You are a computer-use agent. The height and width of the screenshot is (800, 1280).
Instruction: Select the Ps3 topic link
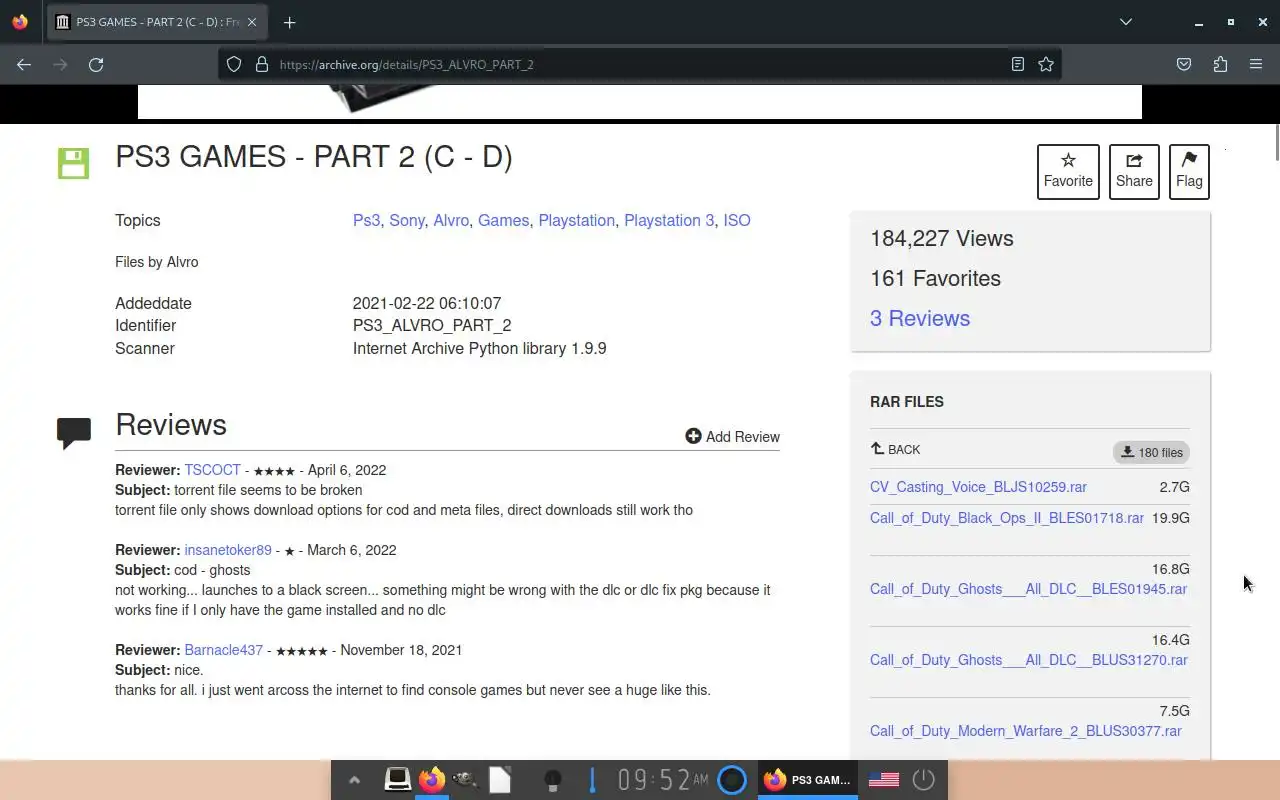[x=366, y=220]
